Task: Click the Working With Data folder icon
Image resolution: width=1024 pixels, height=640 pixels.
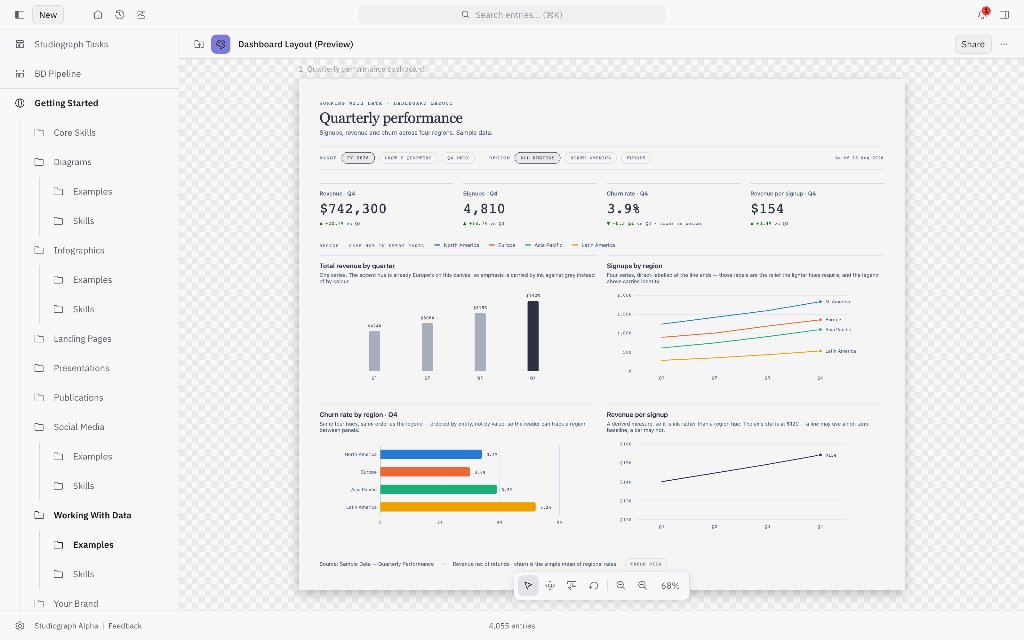Action: (39, 515)
